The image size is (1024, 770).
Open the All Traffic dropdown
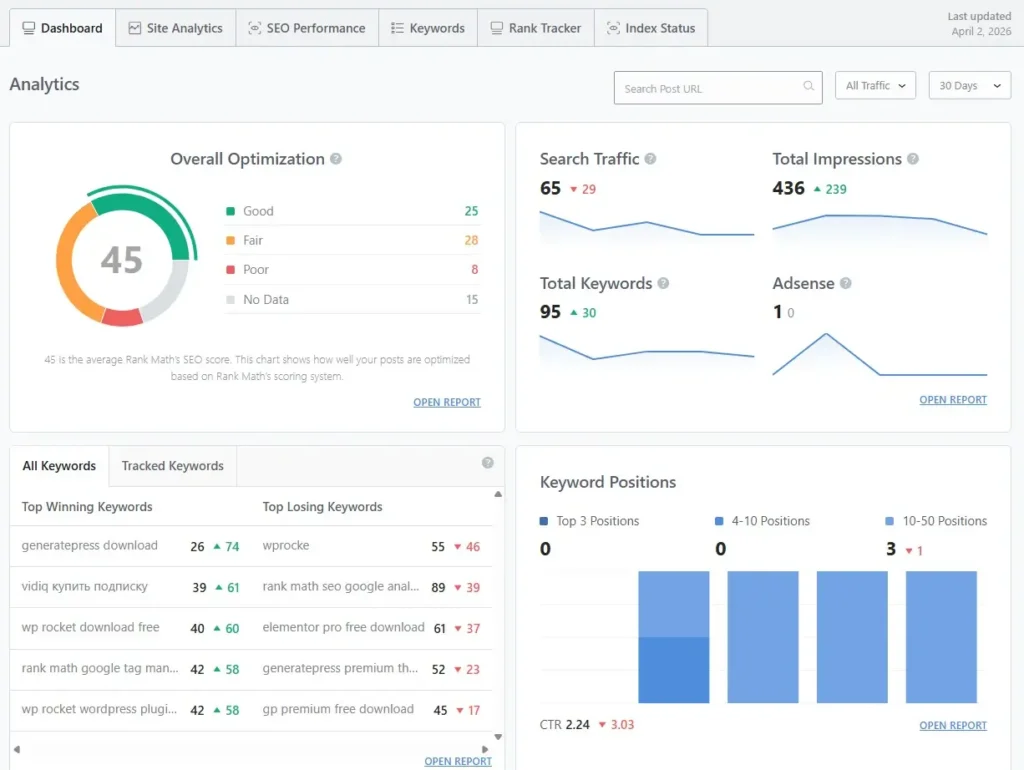(875, 86)
